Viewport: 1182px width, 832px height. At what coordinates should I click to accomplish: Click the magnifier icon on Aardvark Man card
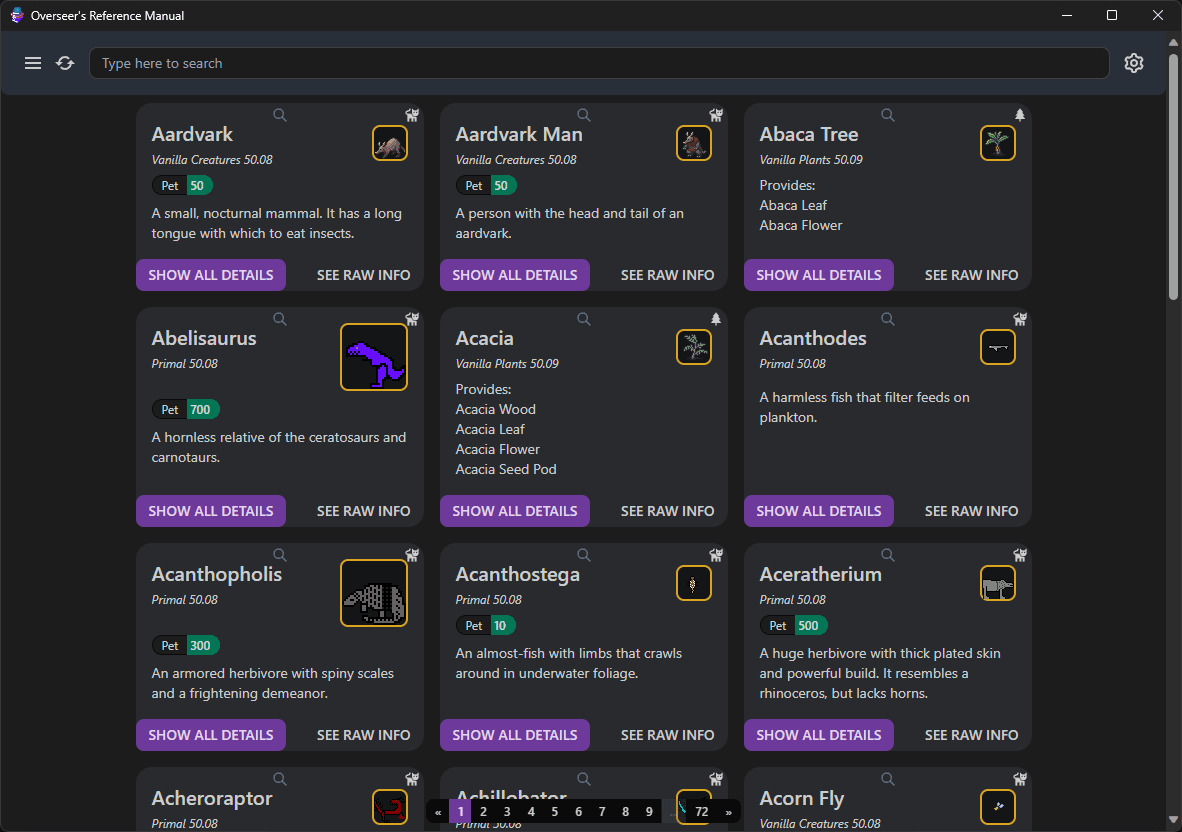click(583, 115)
